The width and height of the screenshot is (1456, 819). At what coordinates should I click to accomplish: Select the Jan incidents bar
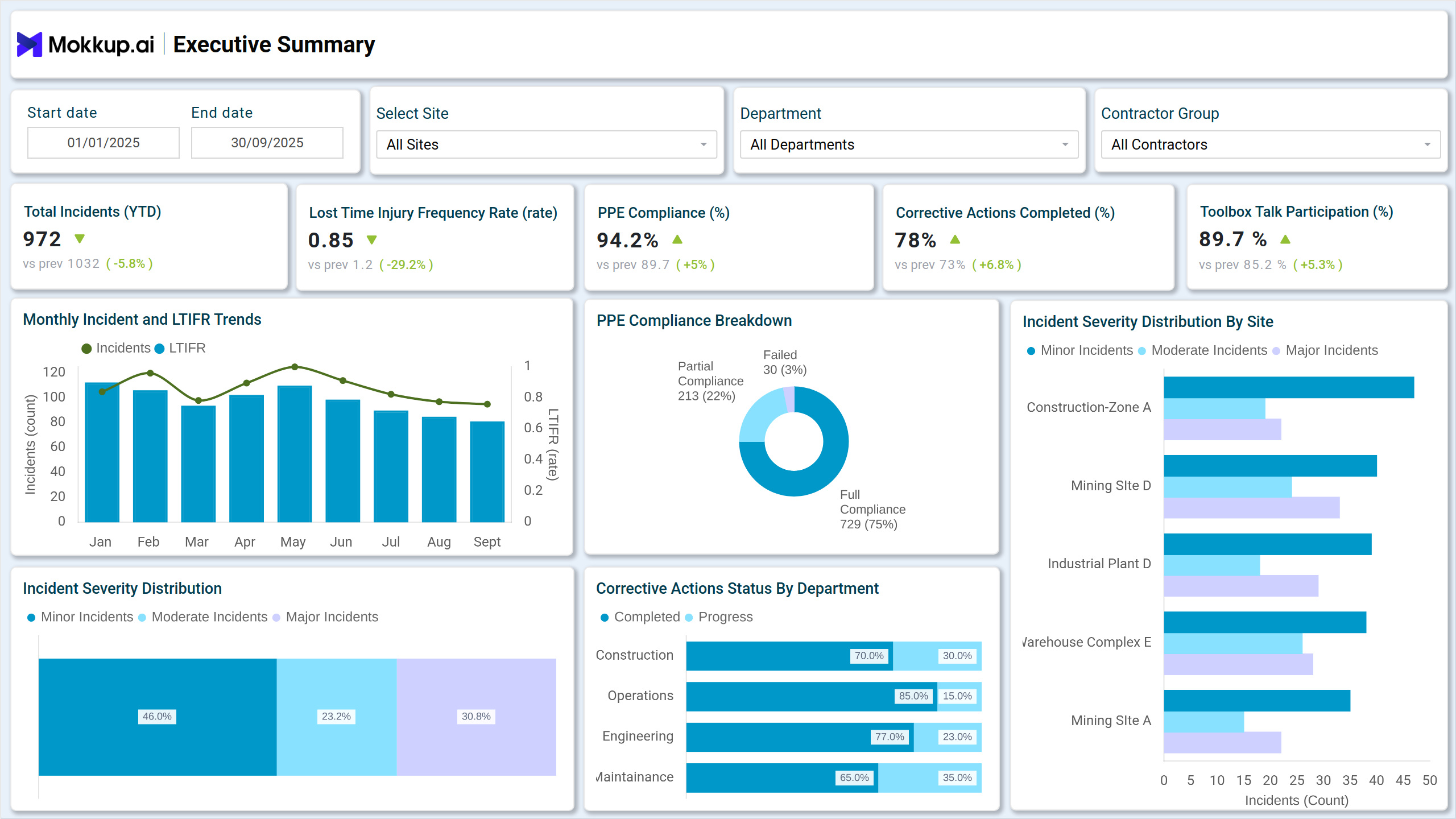[102, 452]
